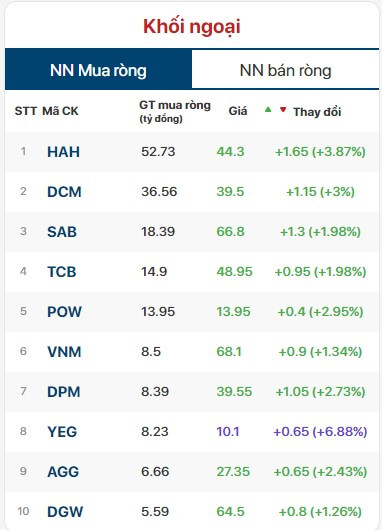Select the TCB ticker symbol

pos(62,272)
